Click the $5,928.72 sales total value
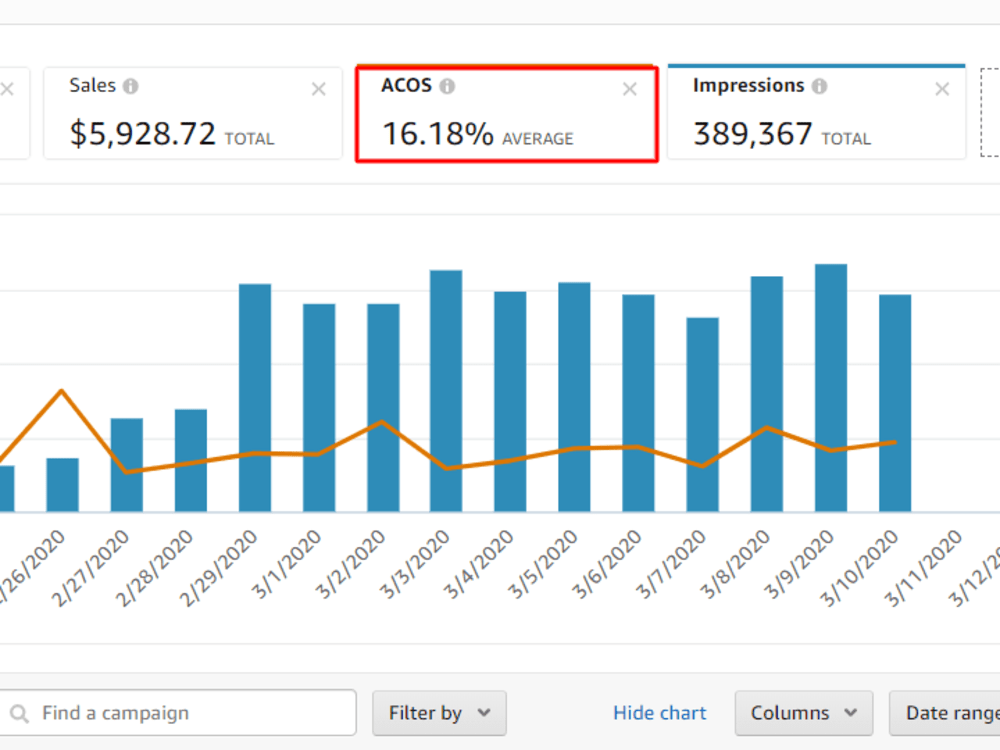This screenshot has width=1000, height=750. (143, 135)
